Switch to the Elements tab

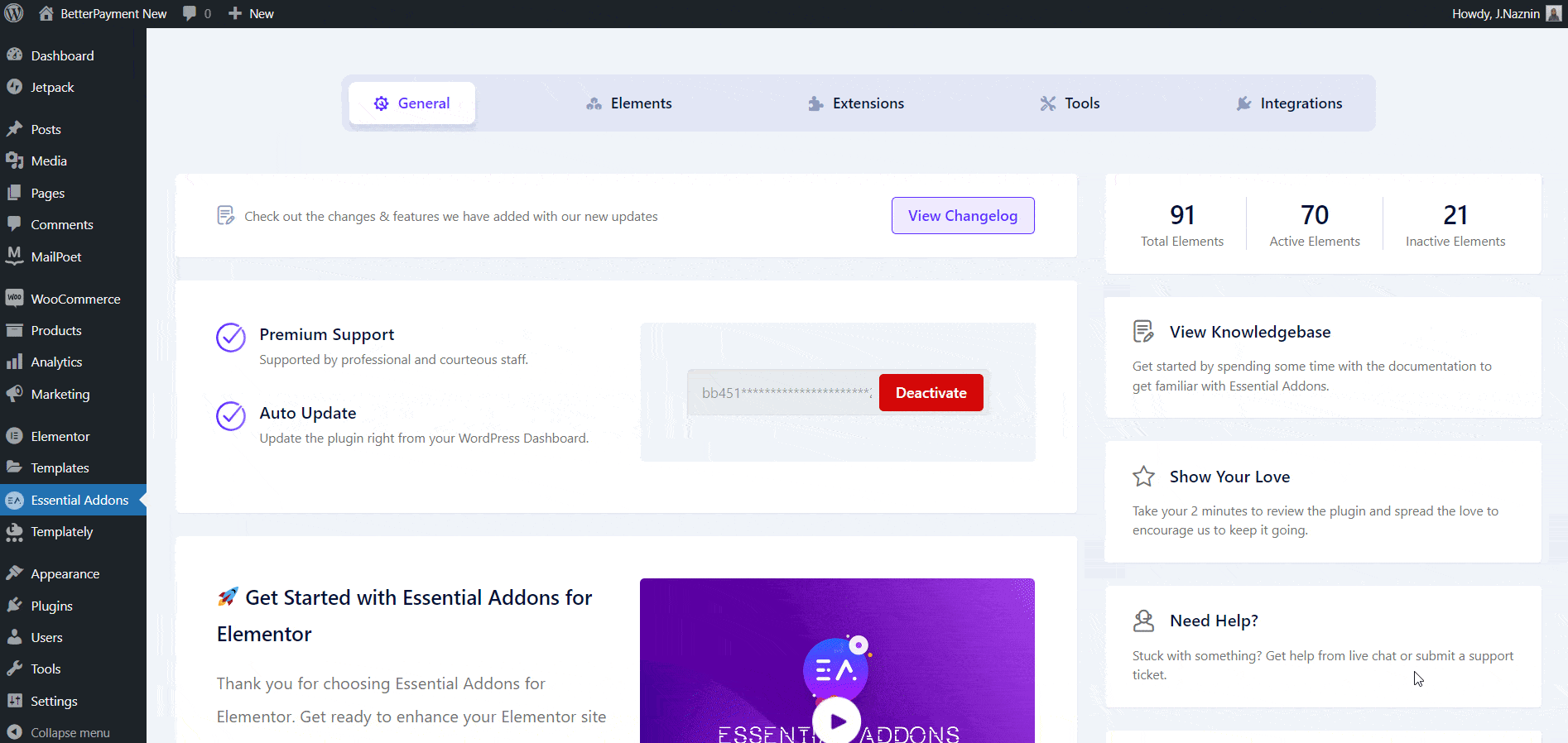pyautogui.click(x=628, y=103)
